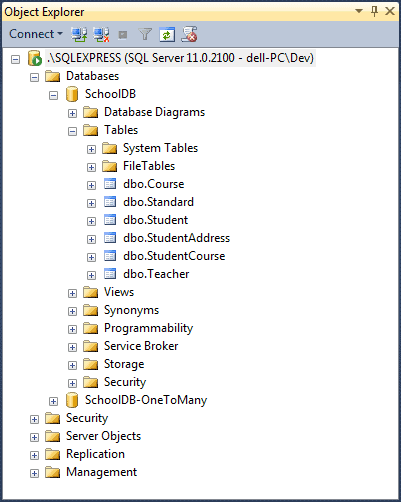Select the SQLEXPRESS server node
This screenshot has width=403, height=503.
point(180,58)
